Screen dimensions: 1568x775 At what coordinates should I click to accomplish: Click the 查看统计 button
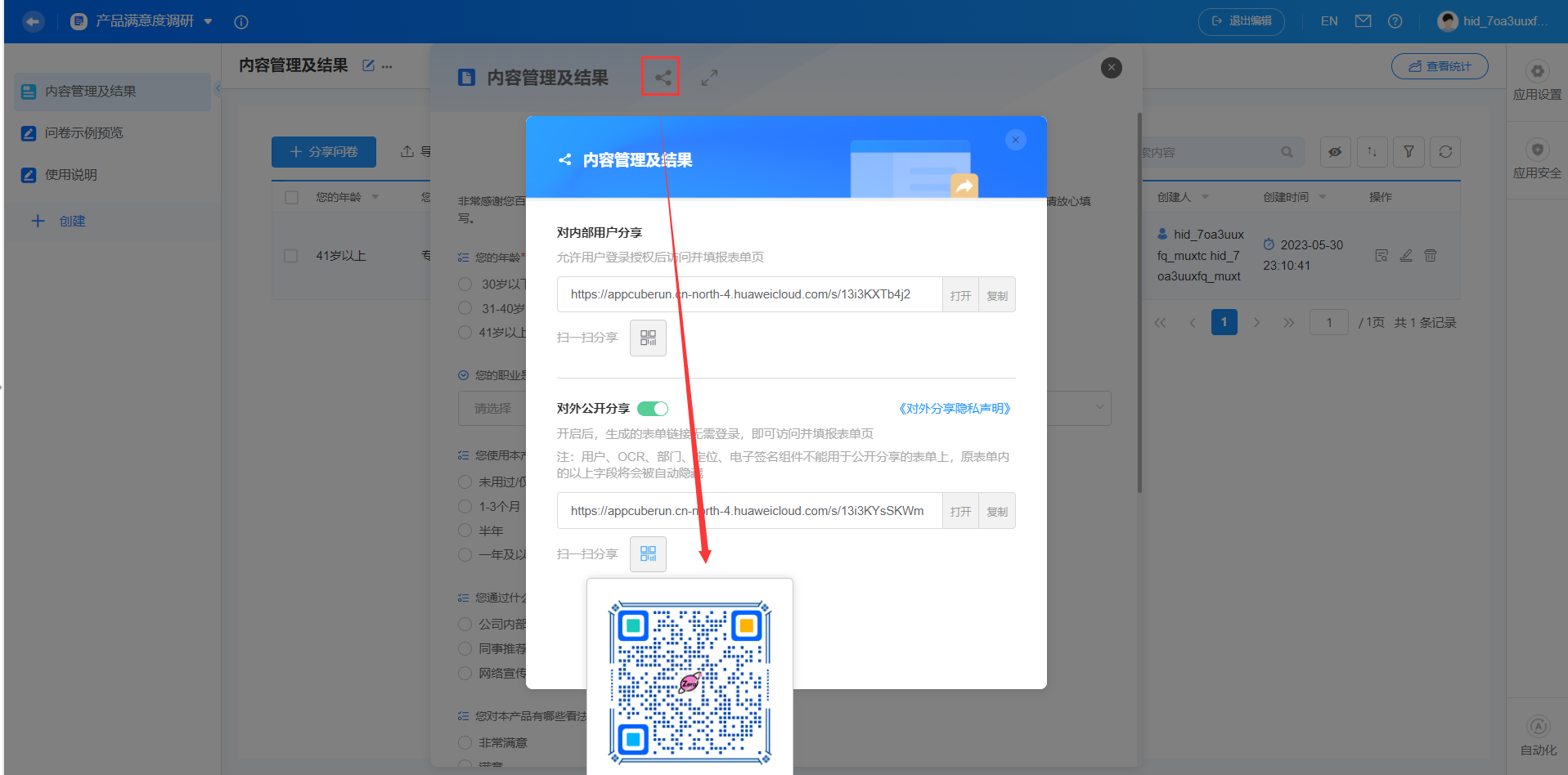(1440, 66)
